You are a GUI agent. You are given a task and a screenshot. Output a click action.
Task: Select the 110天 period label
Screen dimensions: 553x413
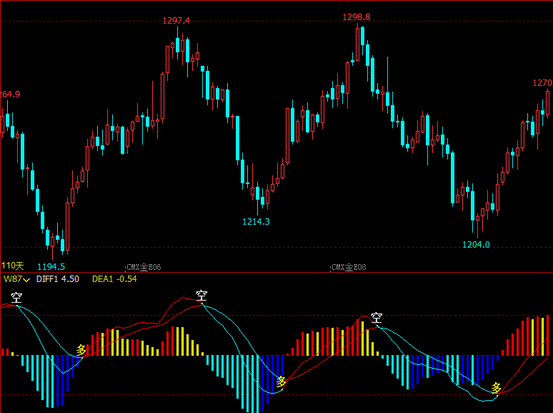[x=13, y=266]
